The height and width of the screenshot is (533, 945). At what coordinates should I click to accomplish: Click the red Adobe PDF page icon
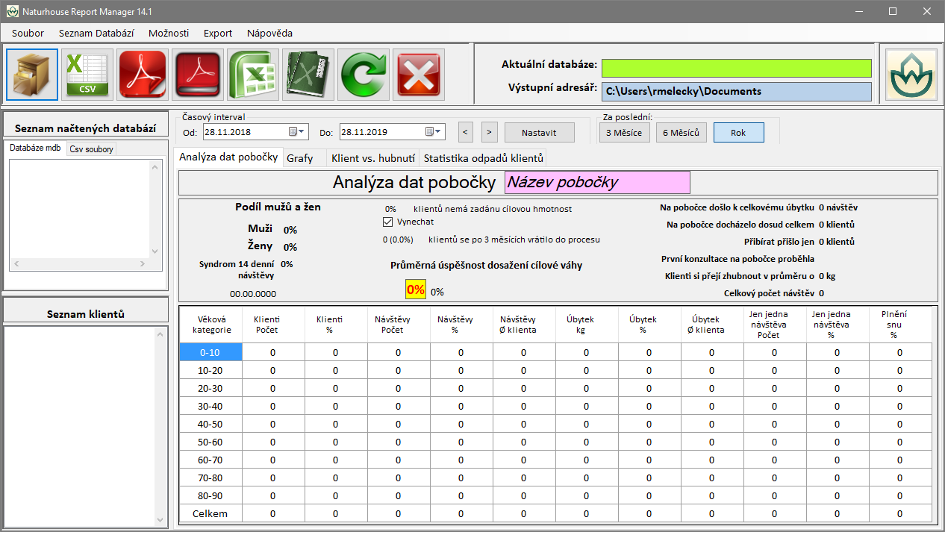coord(142,75)
